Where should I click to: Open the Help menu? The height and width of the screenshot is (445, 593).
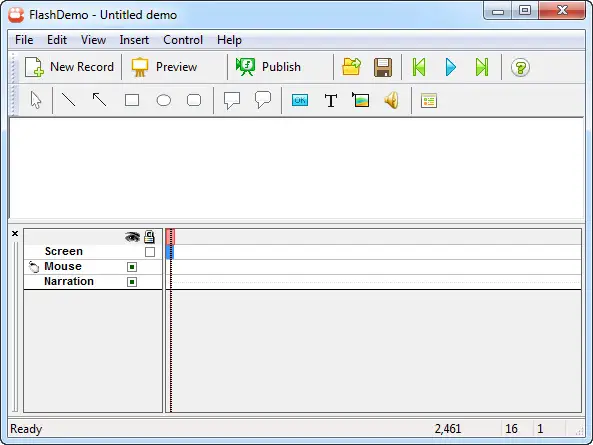(x=229, y=40)
